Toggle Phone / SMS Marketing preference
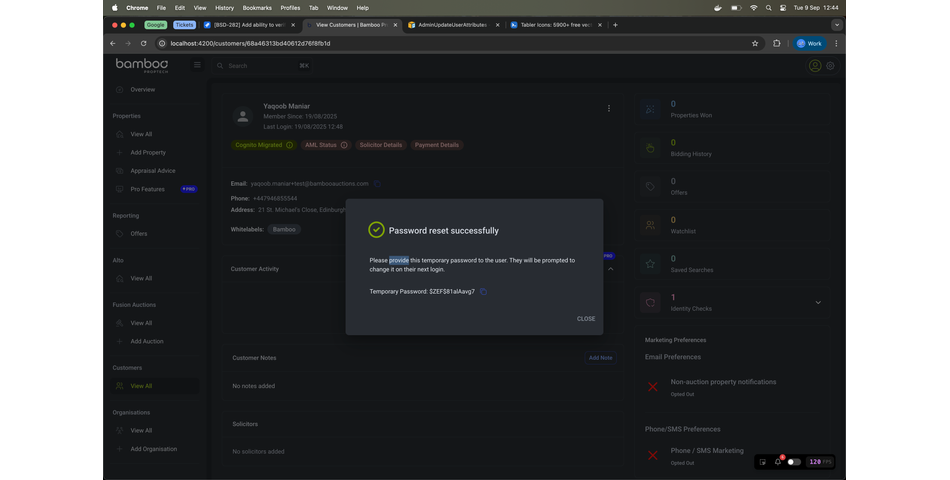Image resolution: width=950 pixels, height=480 pixels. [x=653, y=455]
